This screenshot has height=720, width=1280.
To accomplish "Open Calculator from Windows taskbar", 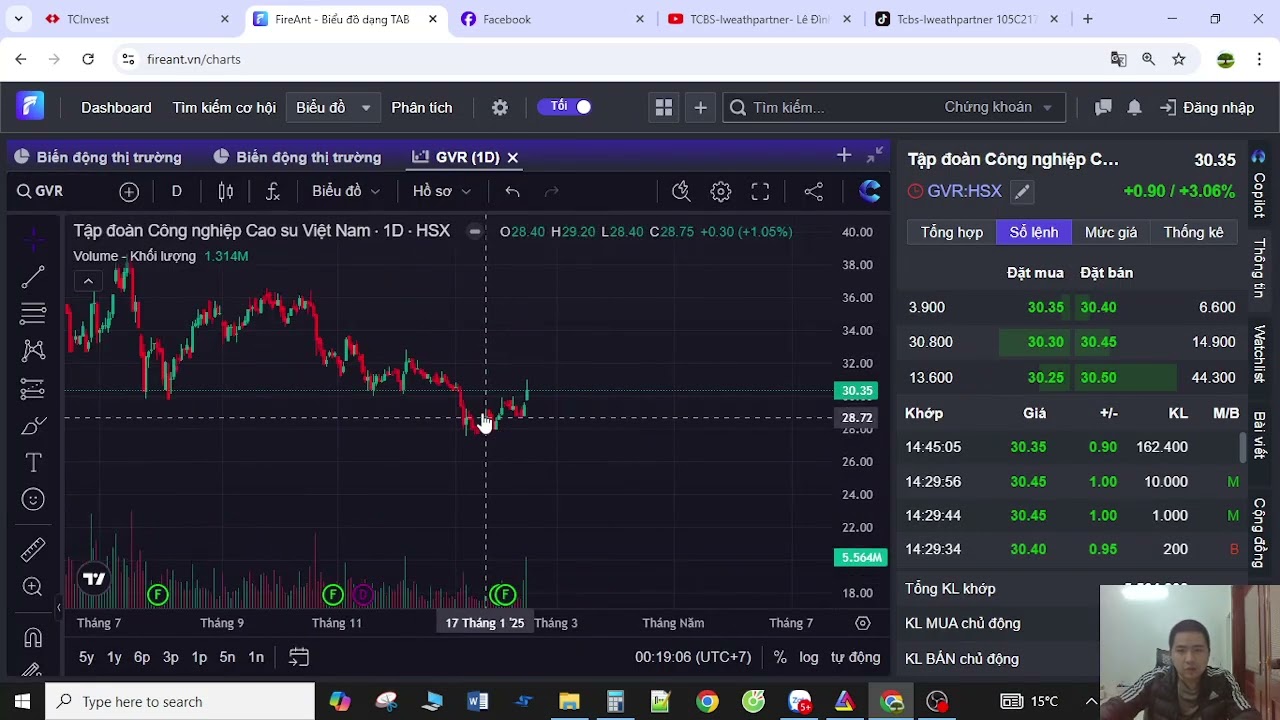I will pos(615,701).
